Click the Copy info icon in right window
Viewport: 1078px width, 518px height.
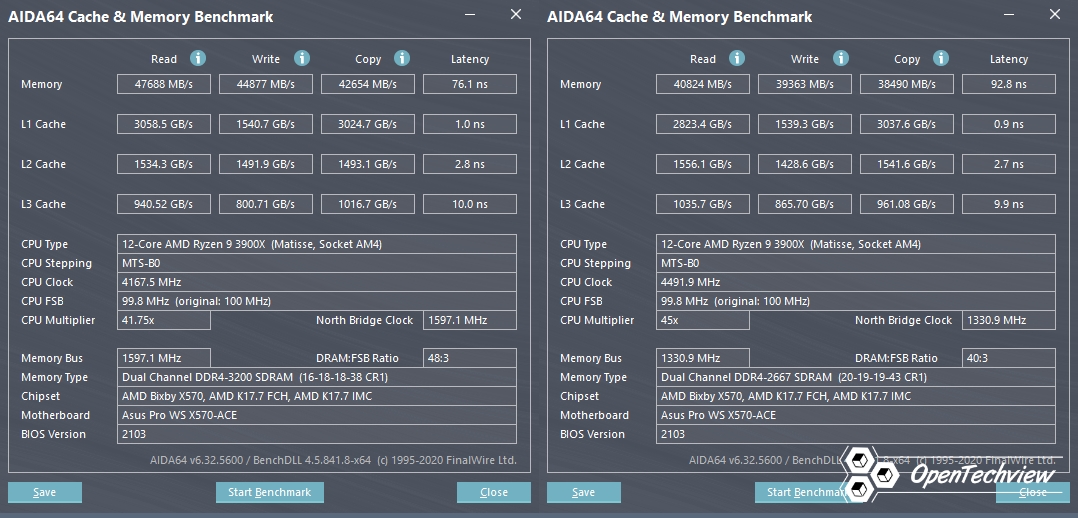(x=941, y=58)
